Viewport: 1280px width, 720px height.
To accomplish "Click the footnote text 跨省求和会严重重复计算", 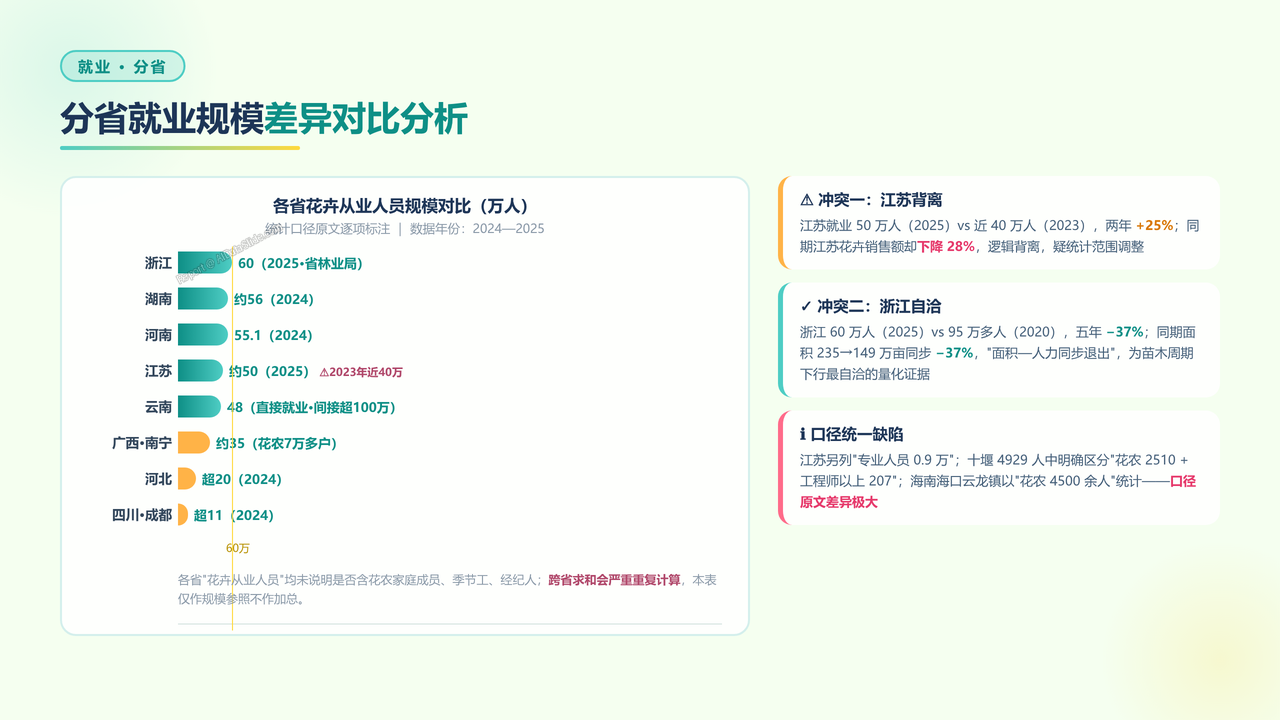I will 614,580.
